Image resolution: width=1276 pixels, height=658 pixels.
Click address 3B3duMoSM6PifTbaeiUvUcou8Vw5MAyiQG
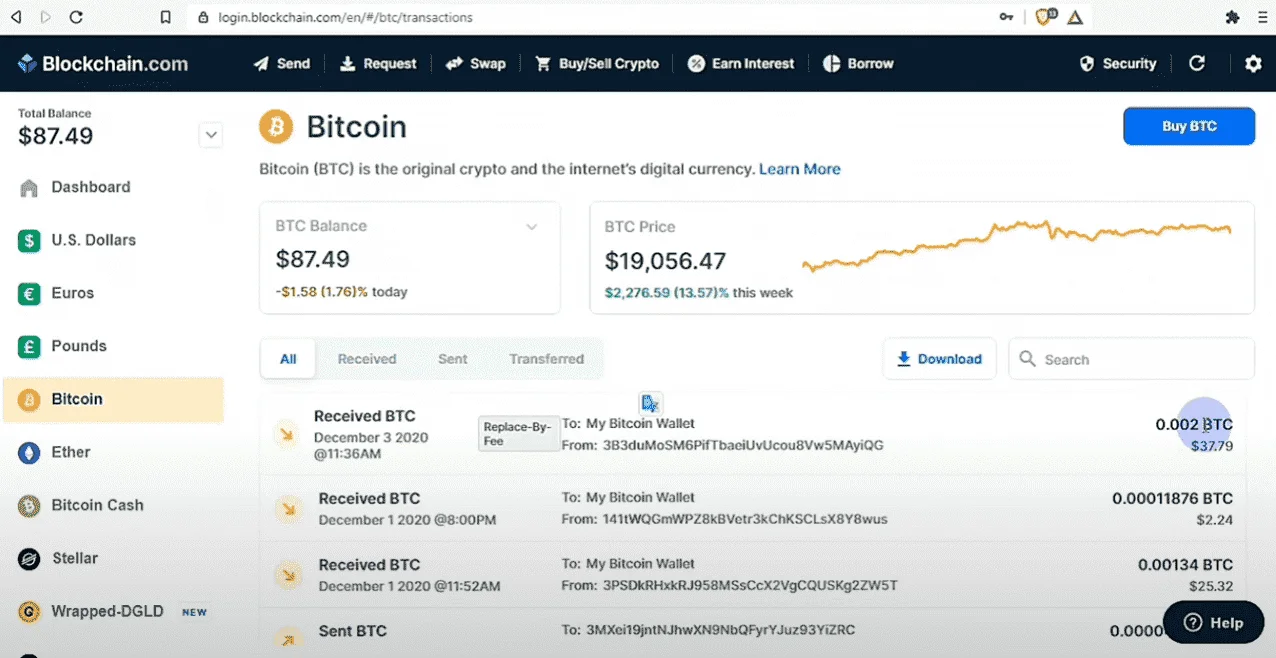click(x=743, y=445)
